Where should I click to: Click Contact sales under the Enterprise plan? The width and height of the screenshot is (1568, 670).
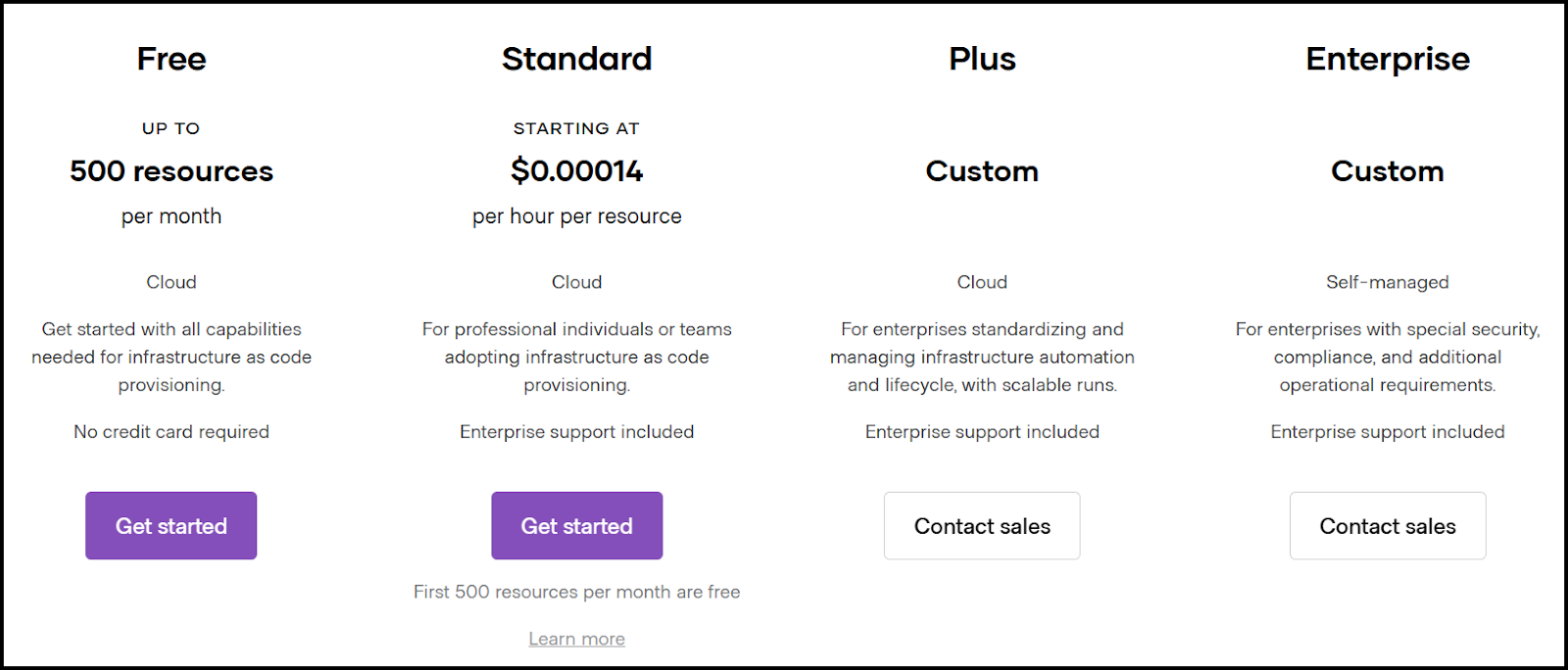[1387, 526]
